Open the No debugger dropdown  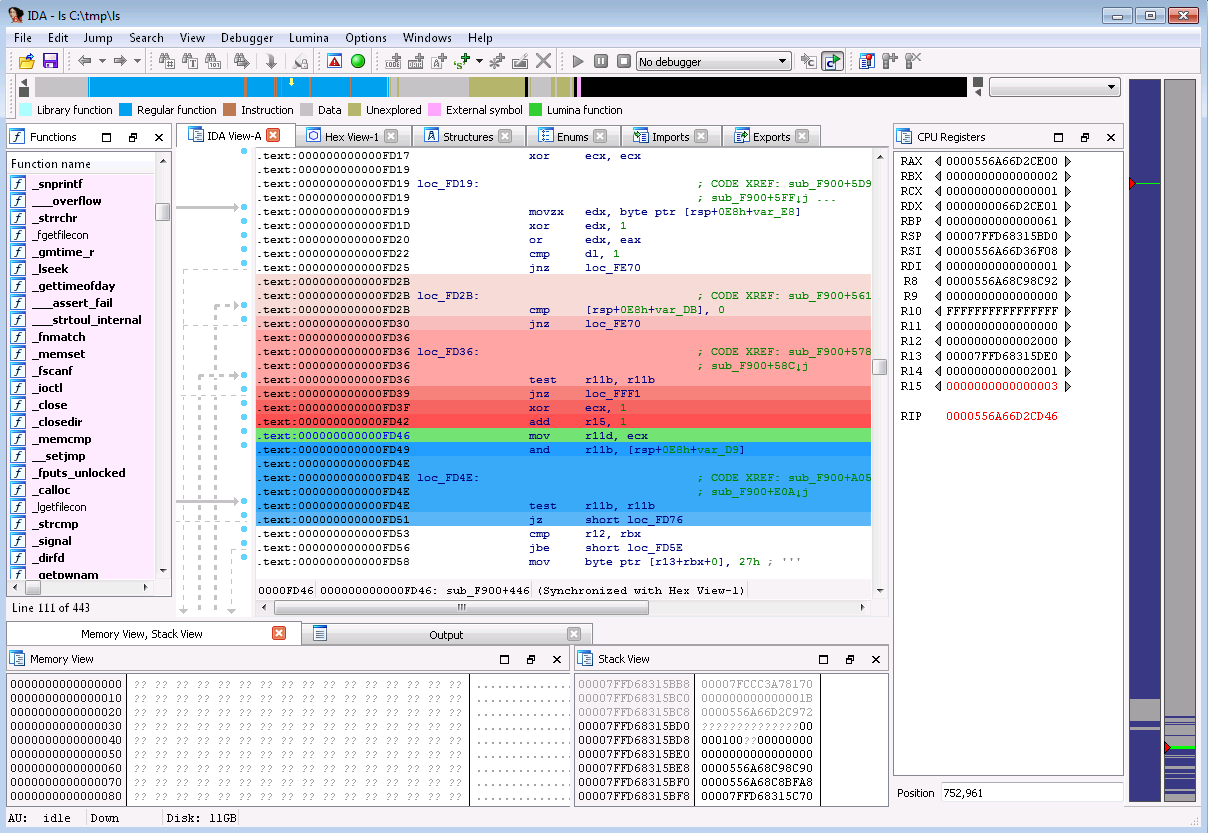tap(713, 62)
